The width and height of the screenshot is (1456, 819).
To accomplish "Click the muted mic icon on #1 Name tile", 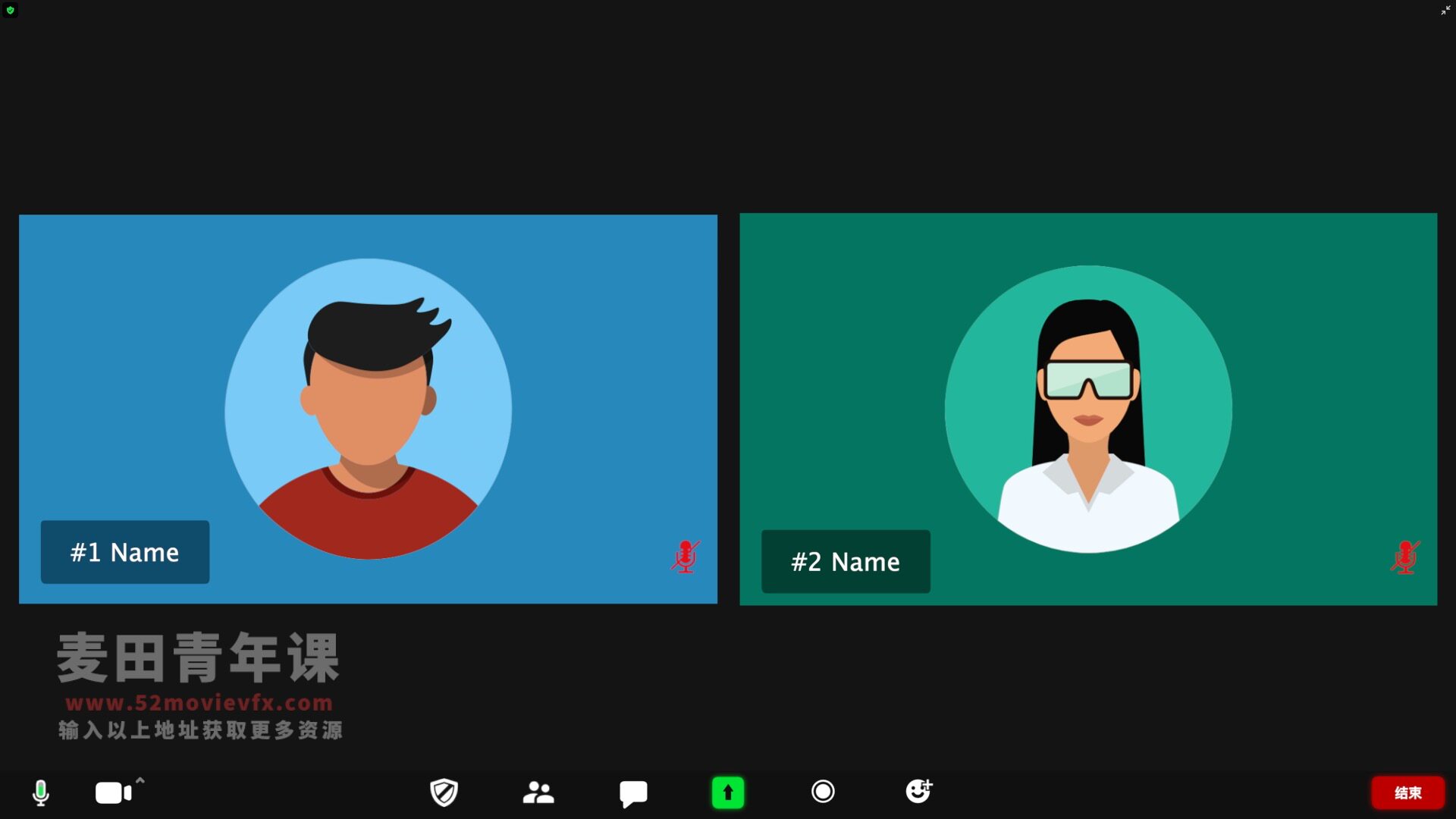I will [685, 557].
